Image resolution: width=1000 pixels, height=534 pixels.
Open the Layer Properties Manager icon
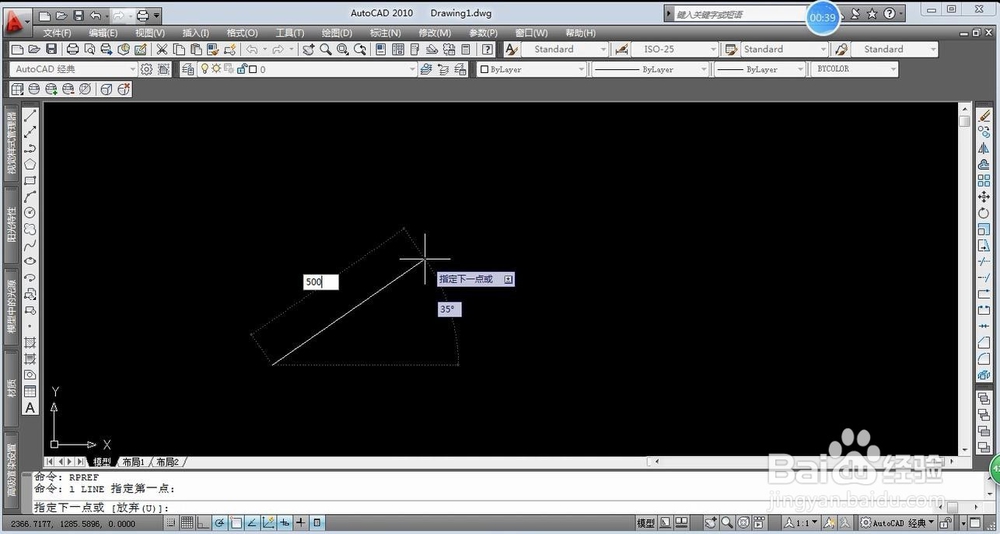pos(188,70)
